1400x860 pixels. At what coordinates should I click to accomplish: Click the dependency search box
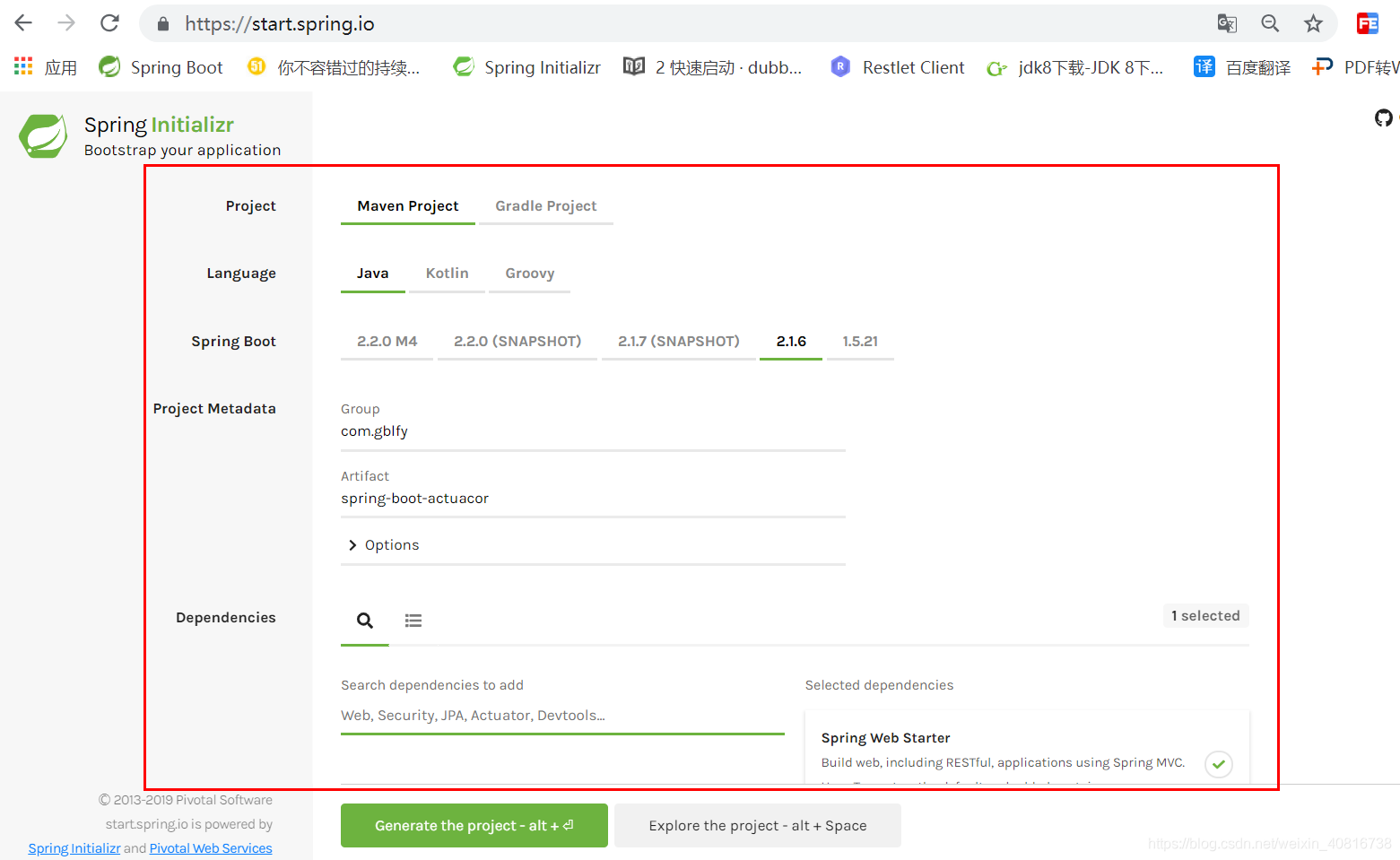tap(562, 716)
